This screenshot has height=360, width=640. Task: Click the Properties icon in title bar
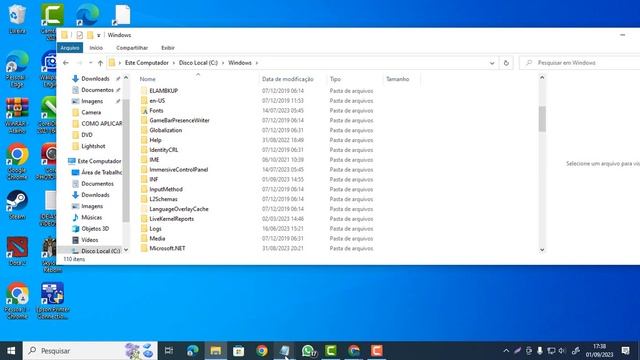80,35
